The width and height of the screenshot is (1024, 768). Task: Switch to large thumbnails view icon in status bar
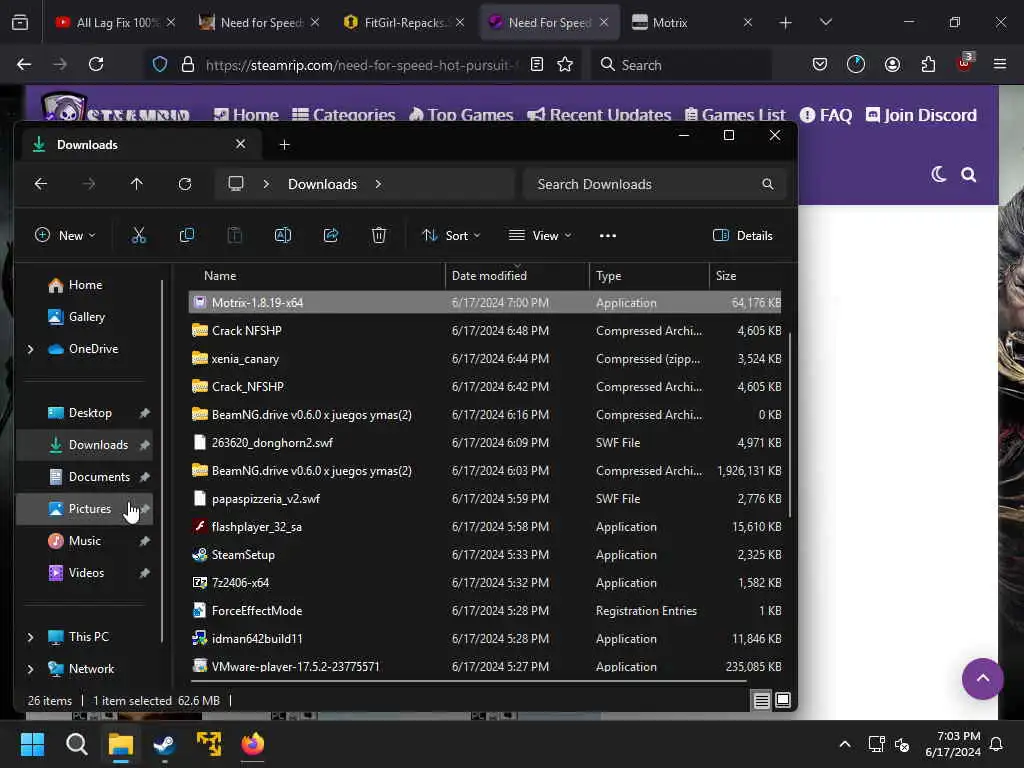click(783, 701)
